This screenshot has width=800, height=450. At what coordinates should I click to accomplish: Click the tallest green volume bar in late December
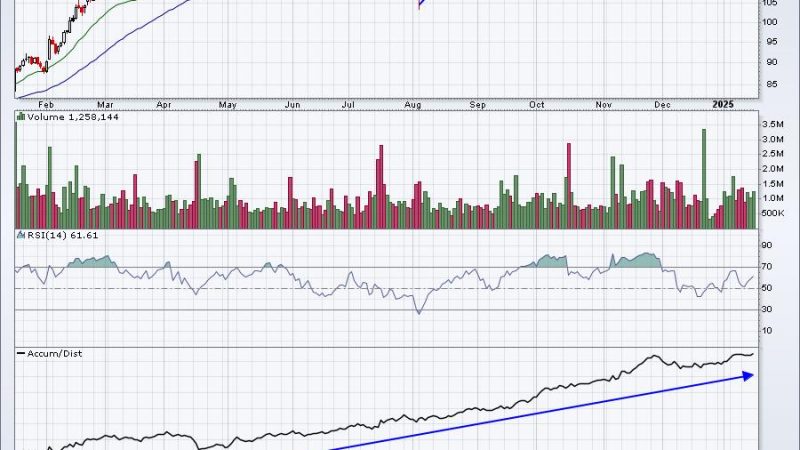[704, 179]
